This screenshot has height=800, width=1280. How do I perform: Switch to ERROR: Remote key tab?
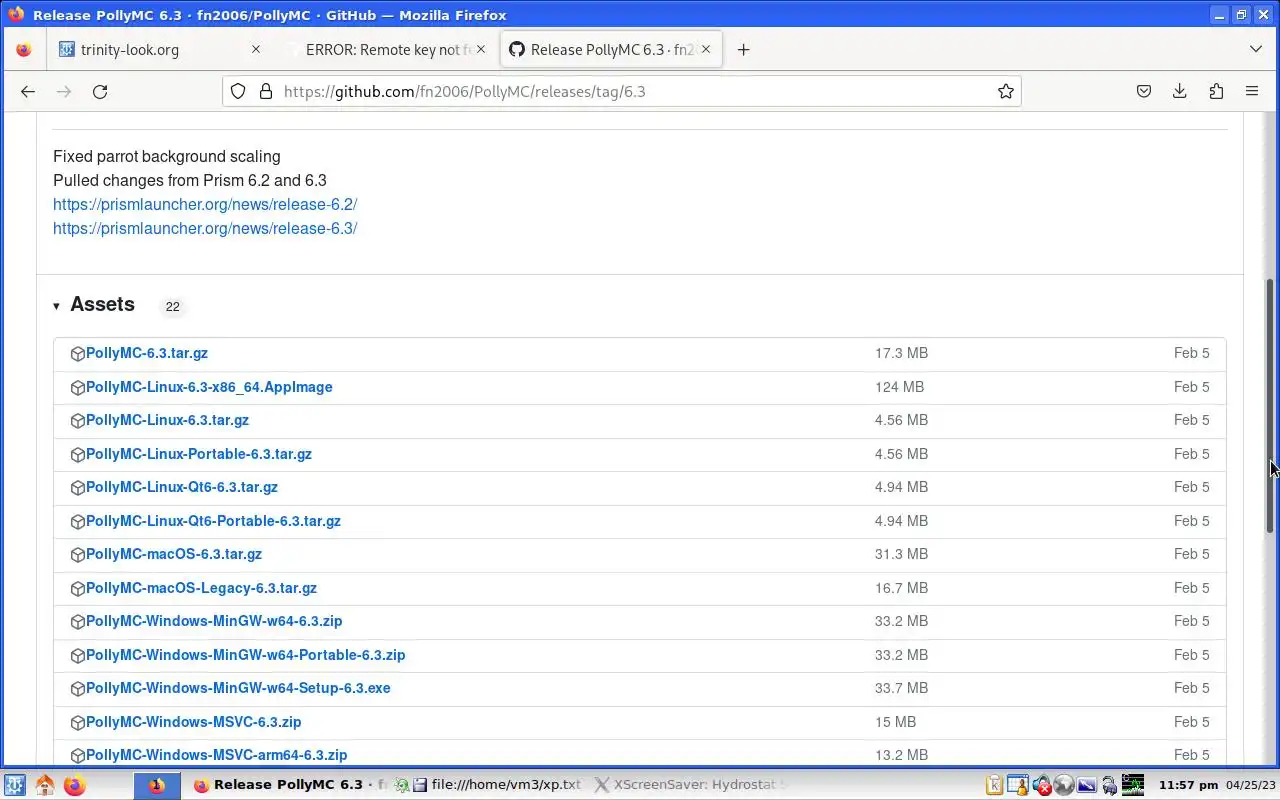click(x=386, y=49)
